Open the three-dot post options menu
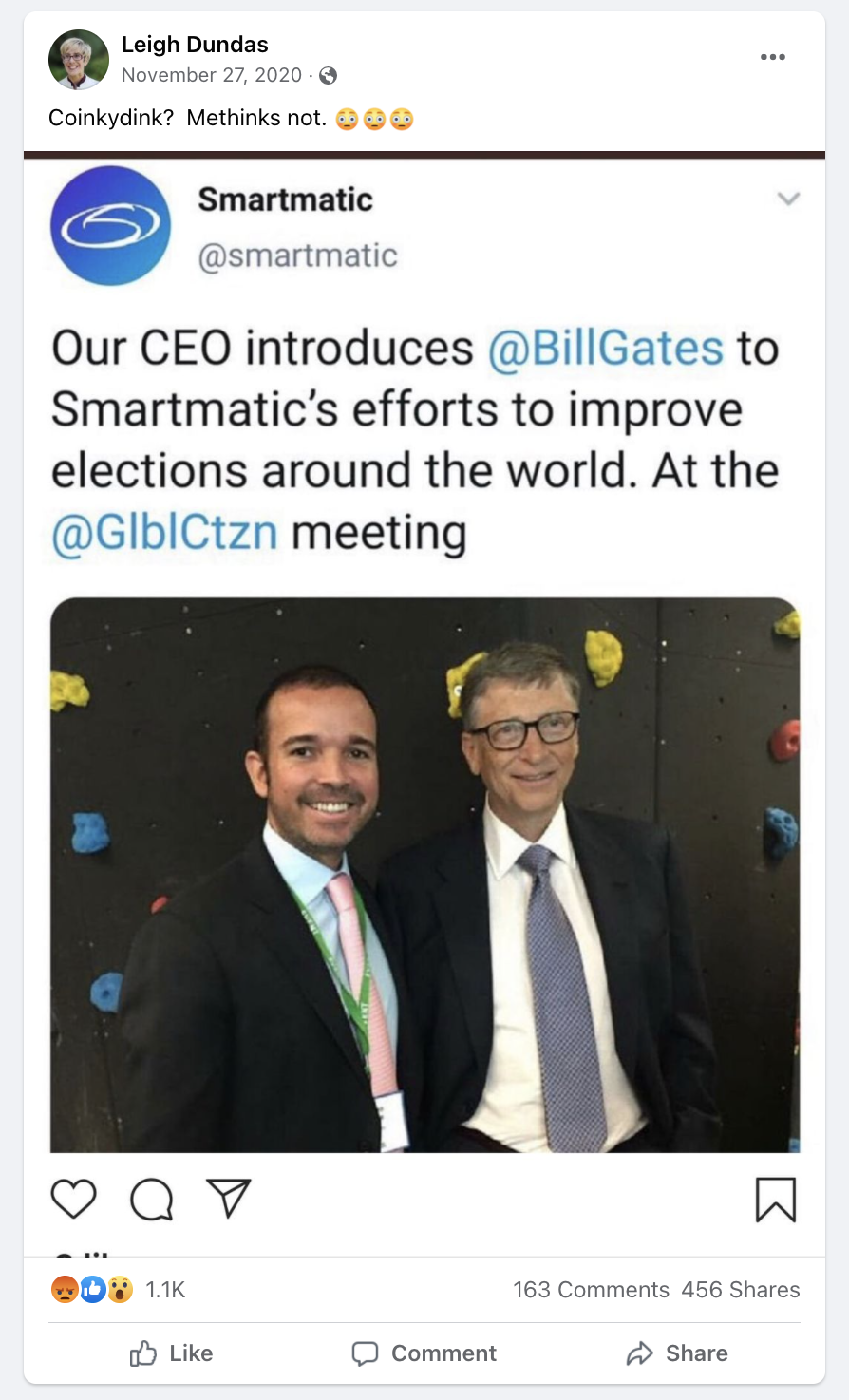Screen dimensions: 849x1400 pos(772,57)
